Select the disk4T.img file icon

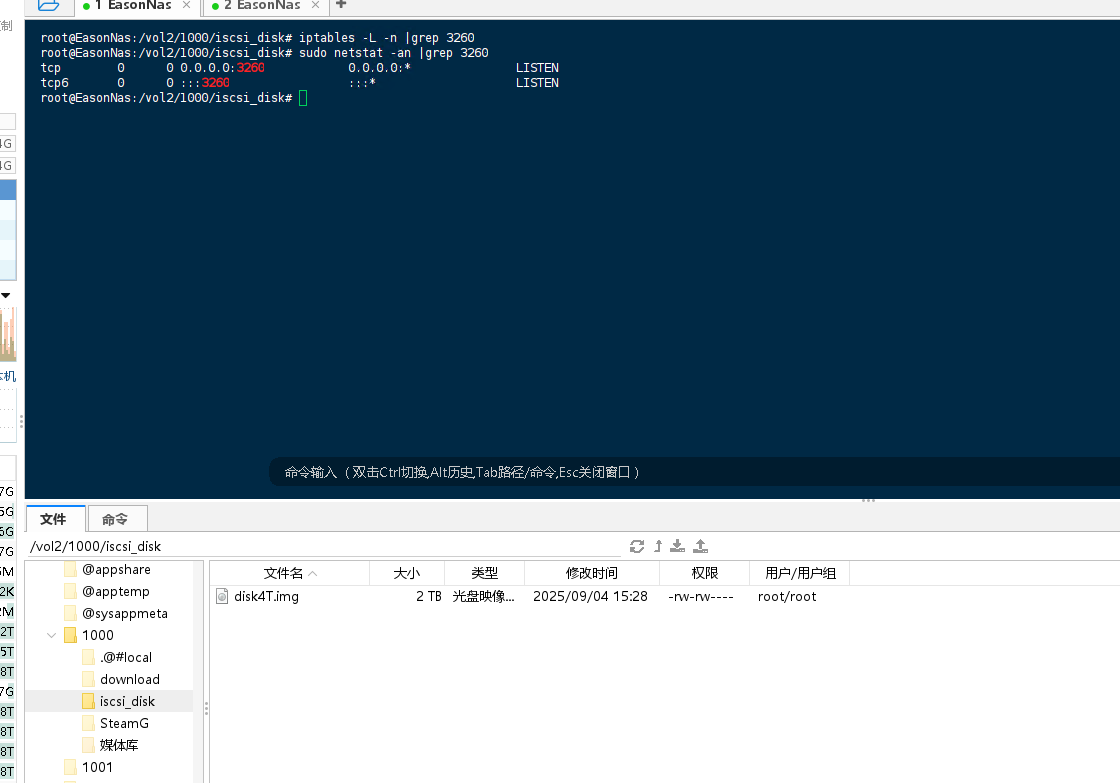222,597
